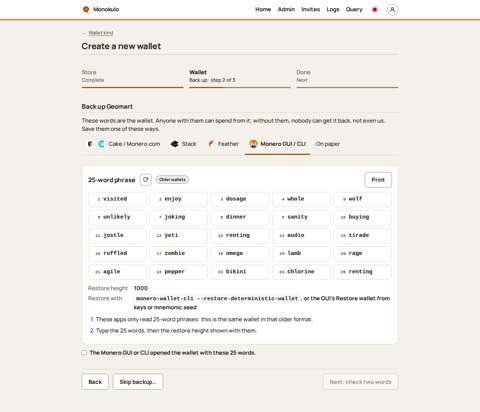Click seed word 21 'agile'

[x=117, y=272]
